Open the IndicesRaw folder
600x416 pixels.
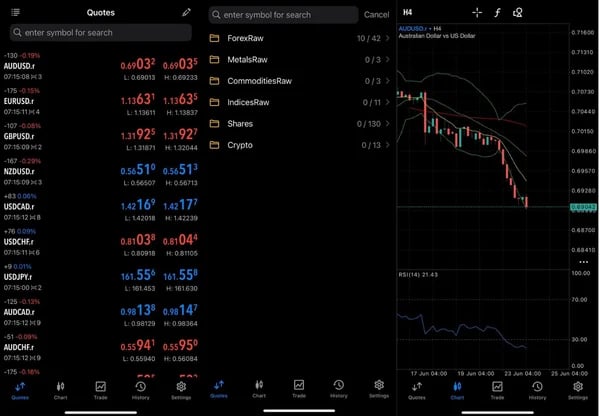[x=300, y=103]
